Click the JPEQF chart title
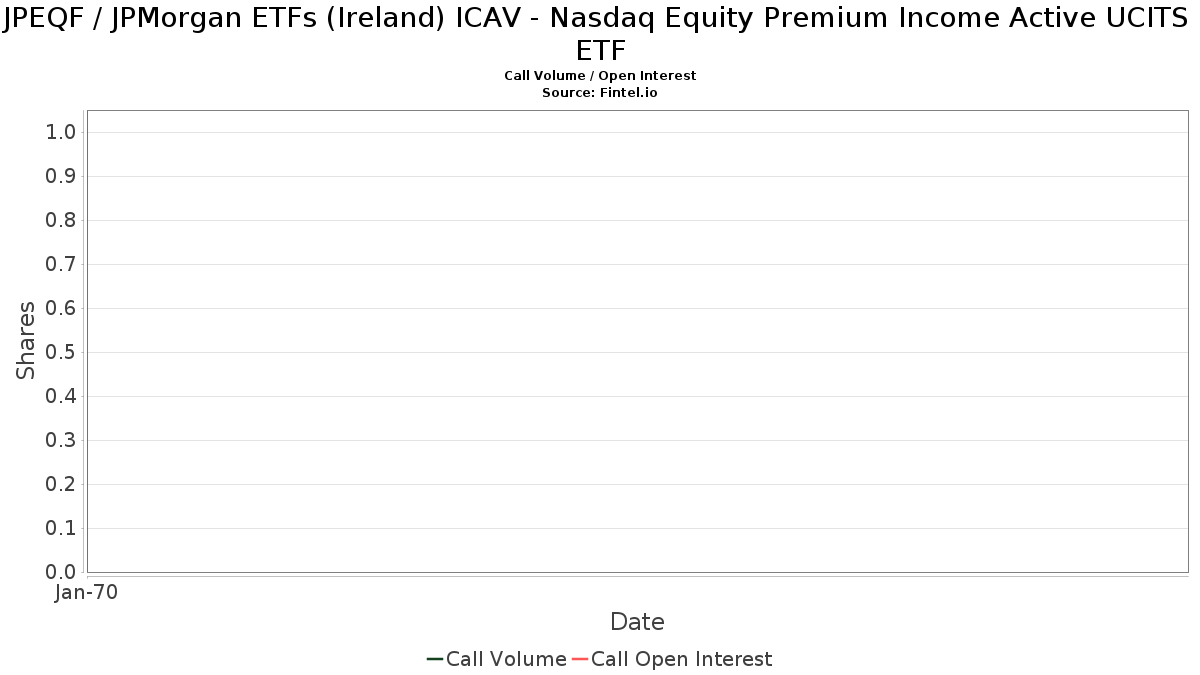This screenshot has width=1200, height=675. tap(600, 34)
